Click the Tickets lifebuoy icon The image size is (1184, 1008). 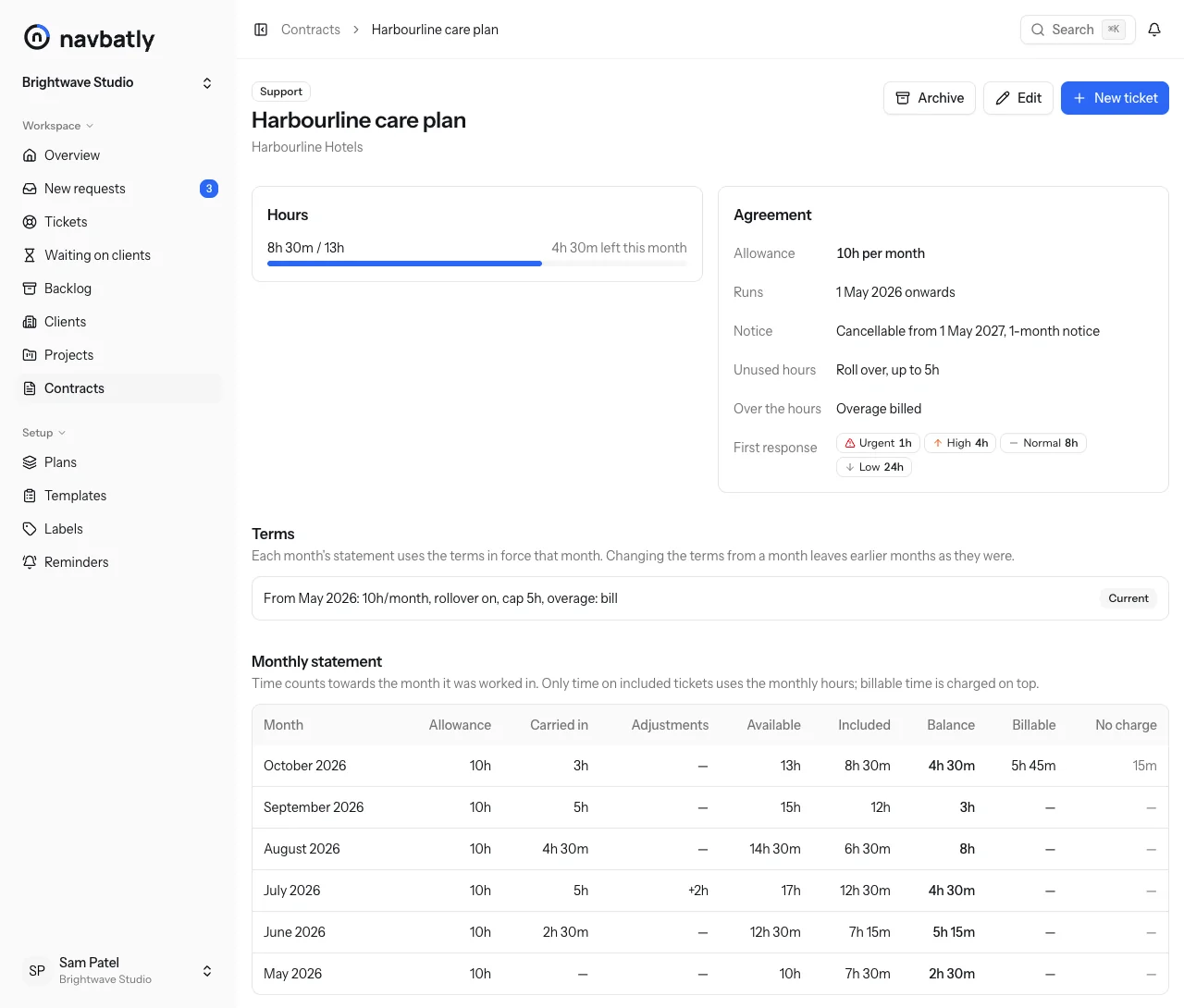point(30,222)
